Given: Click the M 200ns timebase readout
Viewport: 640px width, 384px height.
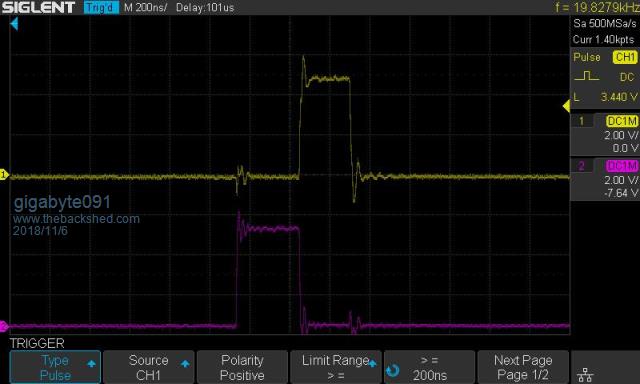Looking at the screenshot, I should point(145,7).
